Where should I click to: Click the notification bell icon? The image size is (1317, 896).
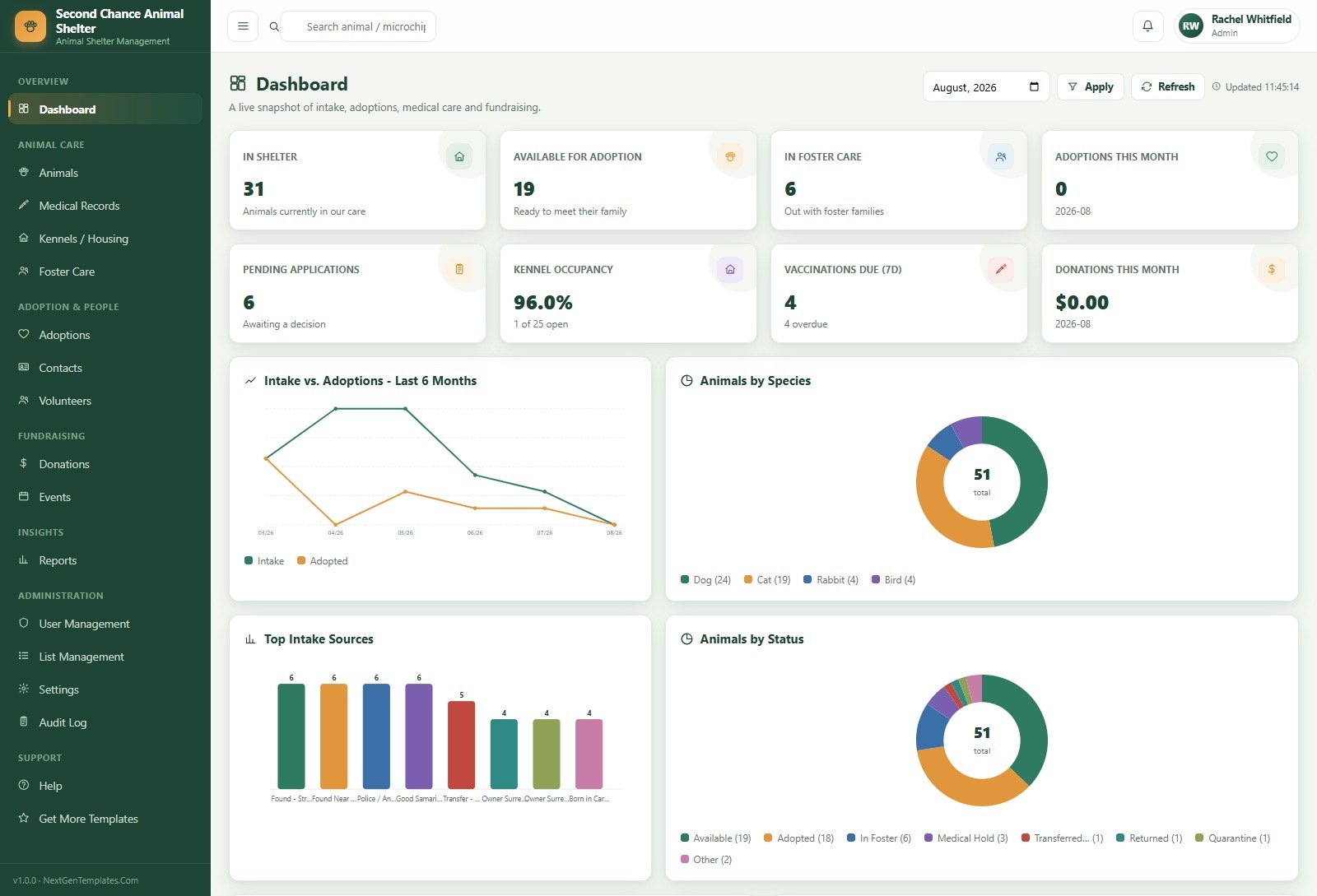tap(1147, 26)
